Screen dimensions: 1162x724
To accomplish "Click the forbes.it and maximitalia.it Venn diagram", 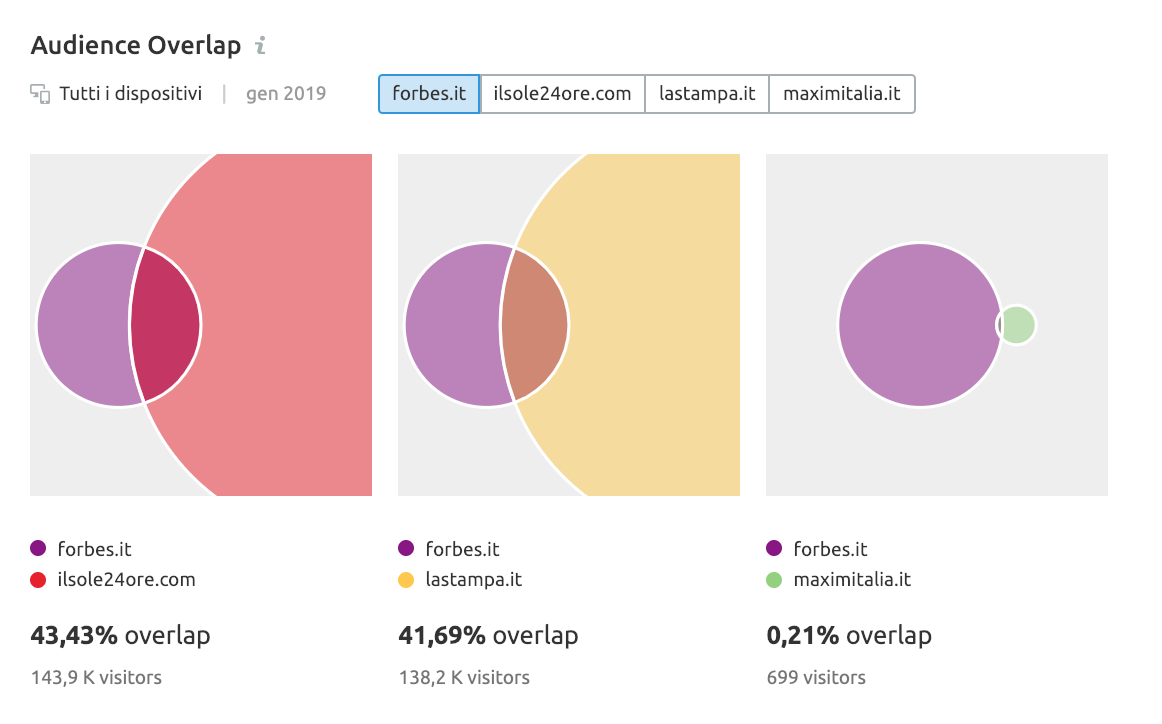I will tap(937, 325).
